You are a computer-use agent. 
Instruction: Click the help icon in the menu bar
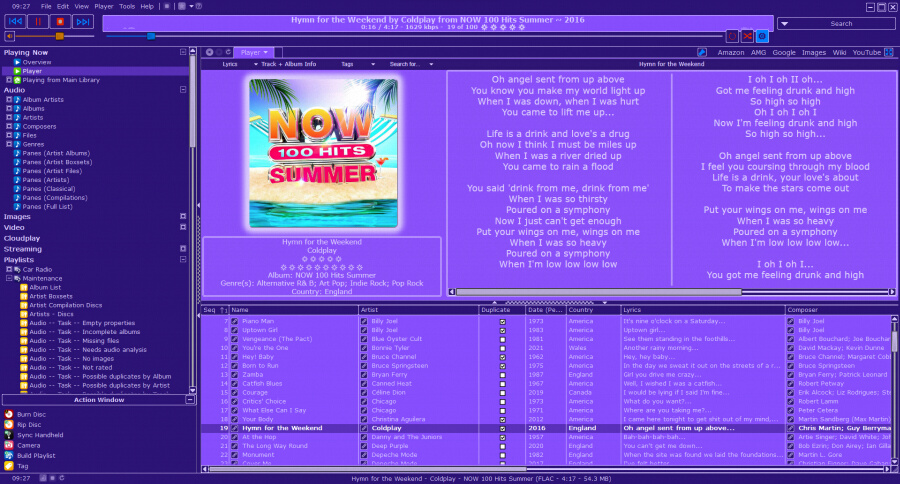[199, 6]
